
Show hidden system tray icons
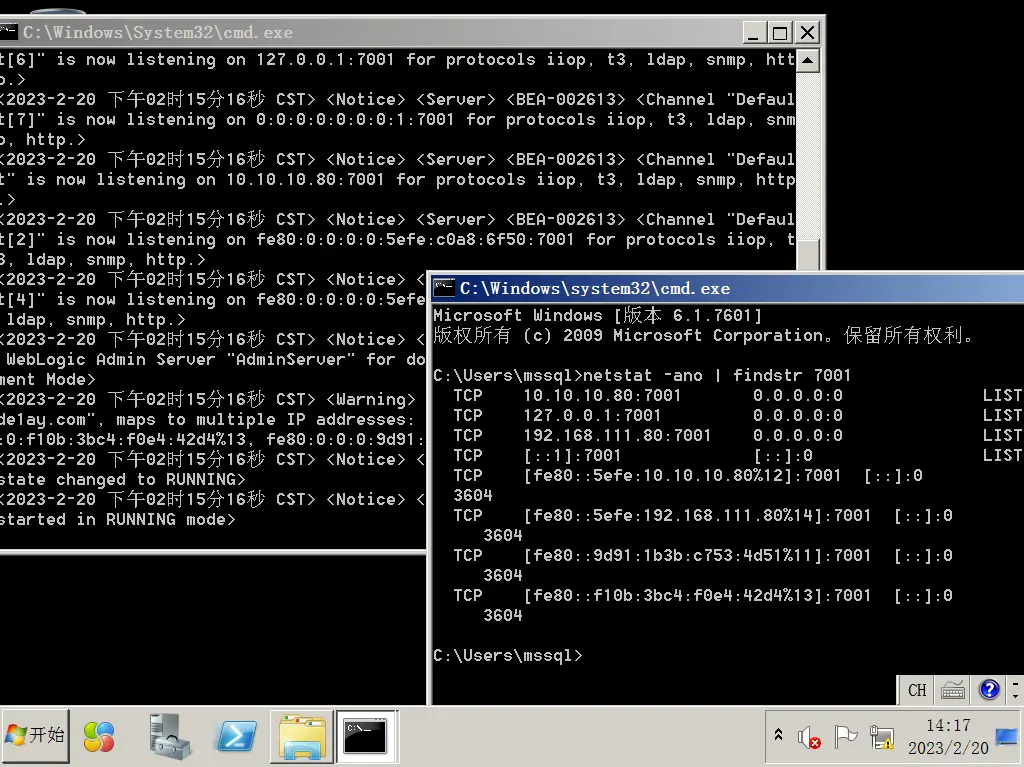pyautogui.click(x=778, y=736)
